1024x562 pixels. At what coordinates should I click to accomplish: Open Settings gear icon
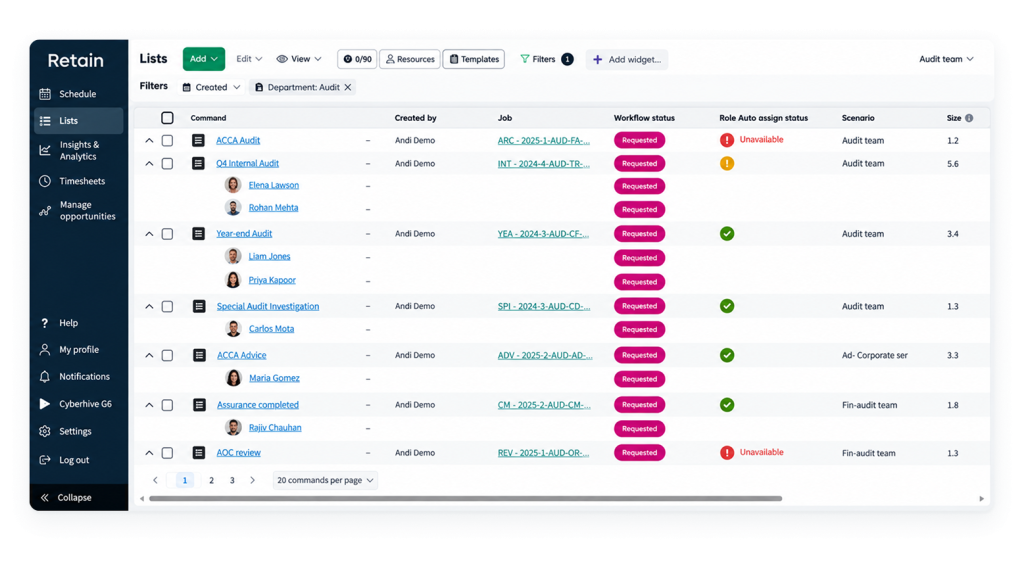pos(44,431)
